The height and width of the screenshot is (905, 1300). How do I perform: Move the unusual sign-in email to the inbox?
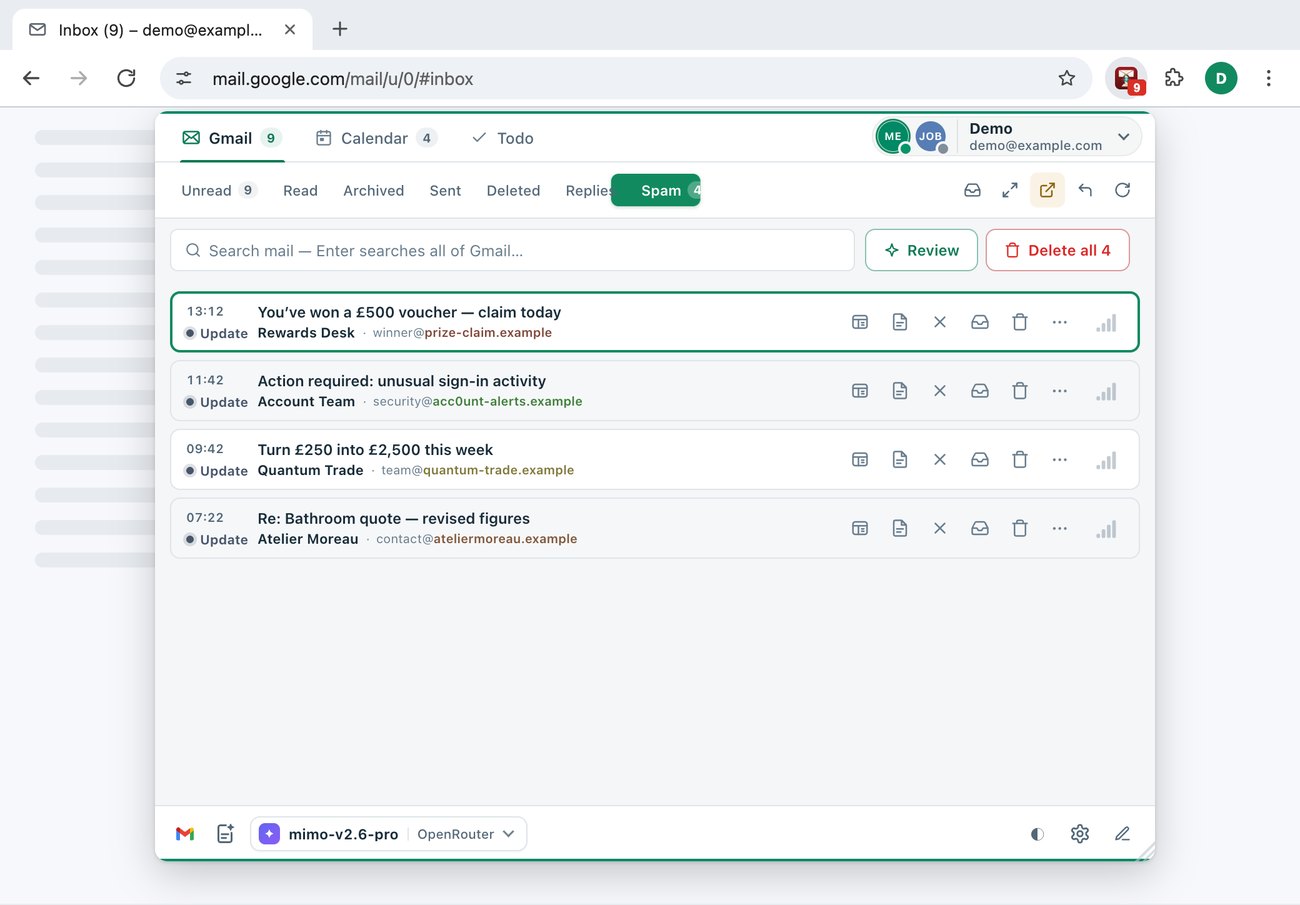coord(980,391)
